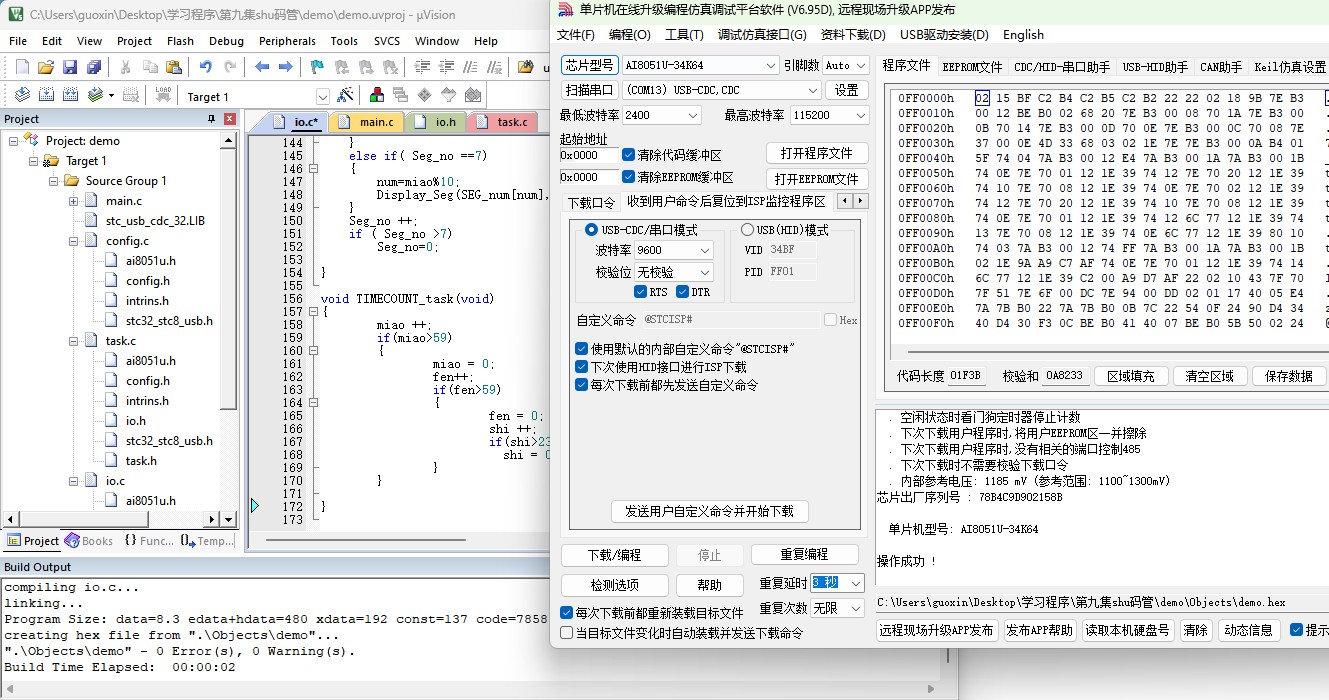Open the COM13 USB-CDC serial port dropdown
Screen dimensions: 1329x700
[721, 90]
